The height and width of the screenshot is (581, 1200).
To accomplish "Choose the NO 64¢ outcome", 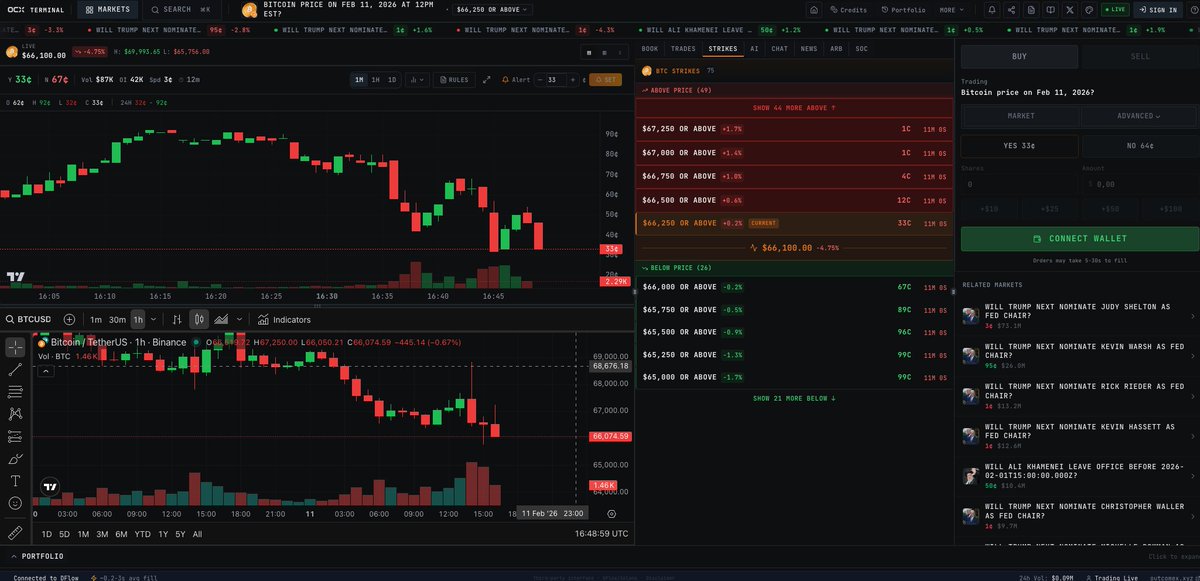I will click(1140, 146).
